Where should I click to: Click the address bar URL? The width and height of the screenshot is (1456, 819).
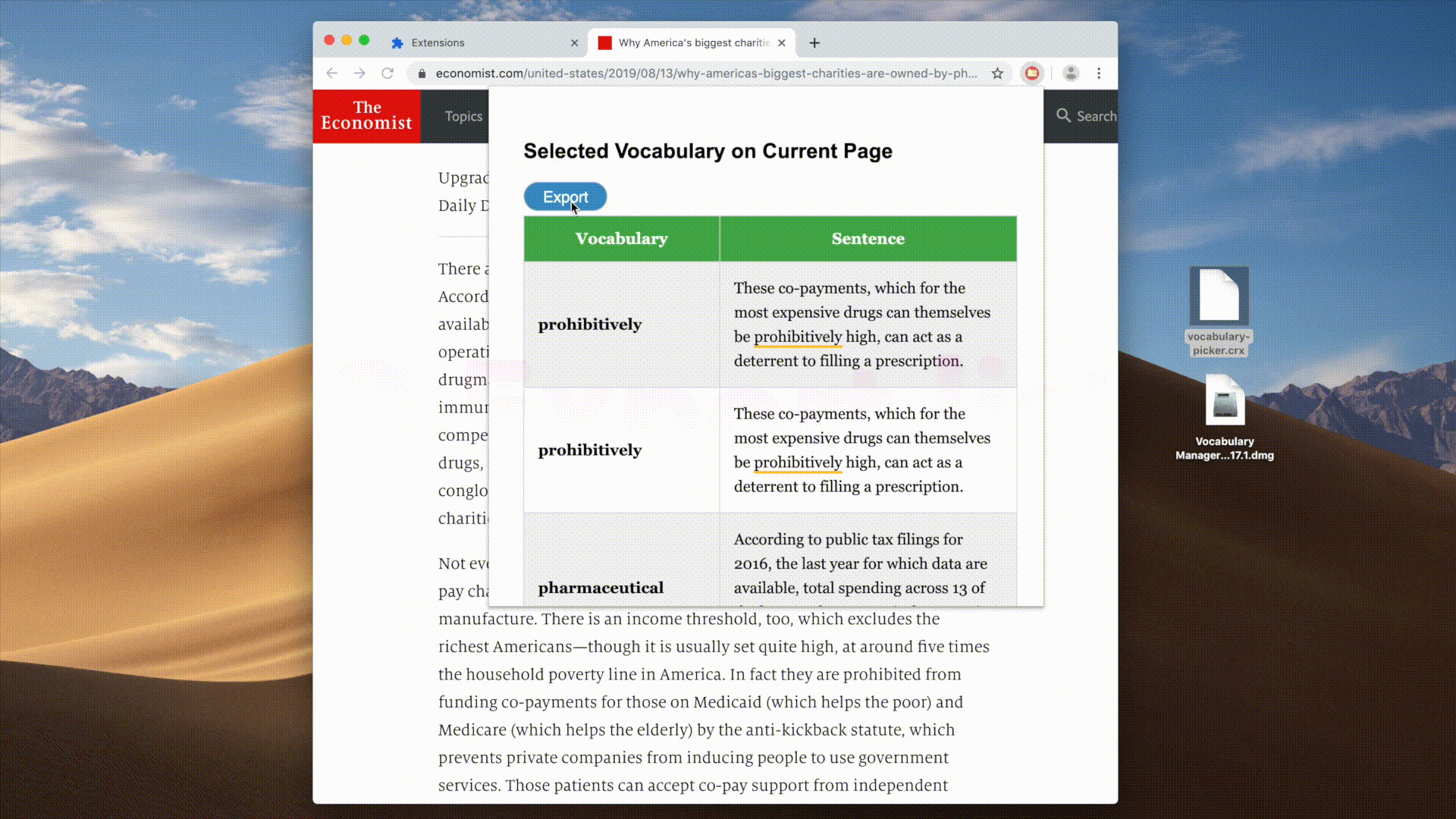pyautogui.click(x=705, y=74)
